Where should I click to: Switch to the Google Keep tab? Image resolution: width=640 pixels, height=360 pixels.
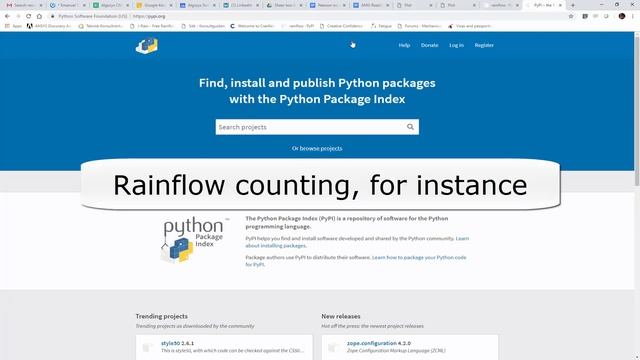pos(154,5)
